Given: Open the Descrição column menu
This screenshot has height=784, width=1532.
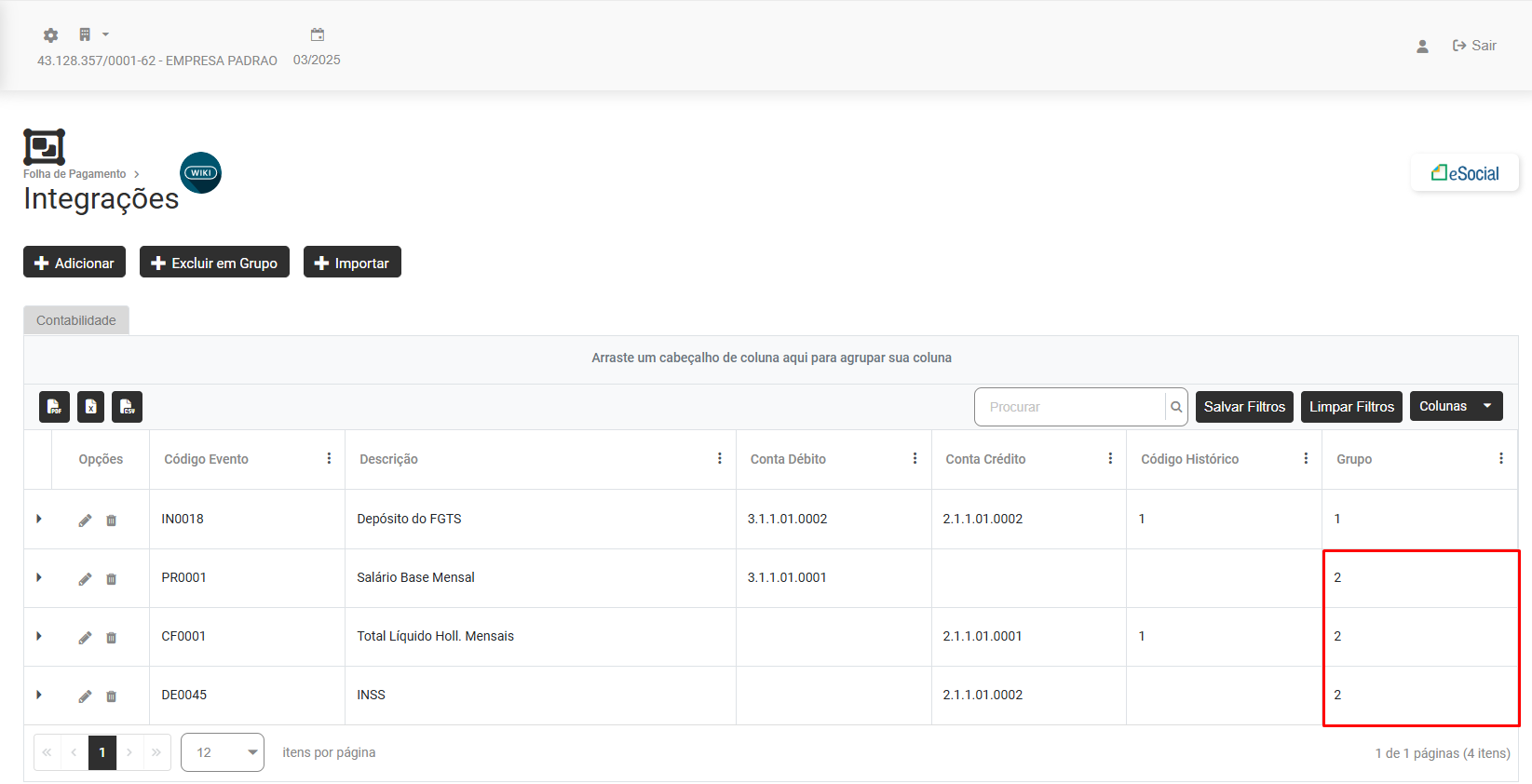Looking at the screenshot, I should pyautogui.click(x=719, y=458).
